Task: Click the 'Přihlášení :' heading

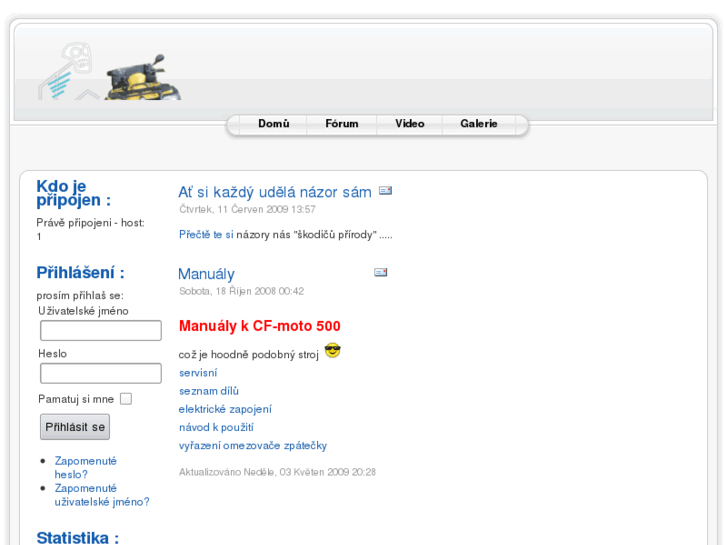Action: pyautogui.click(x=80, y=273)
